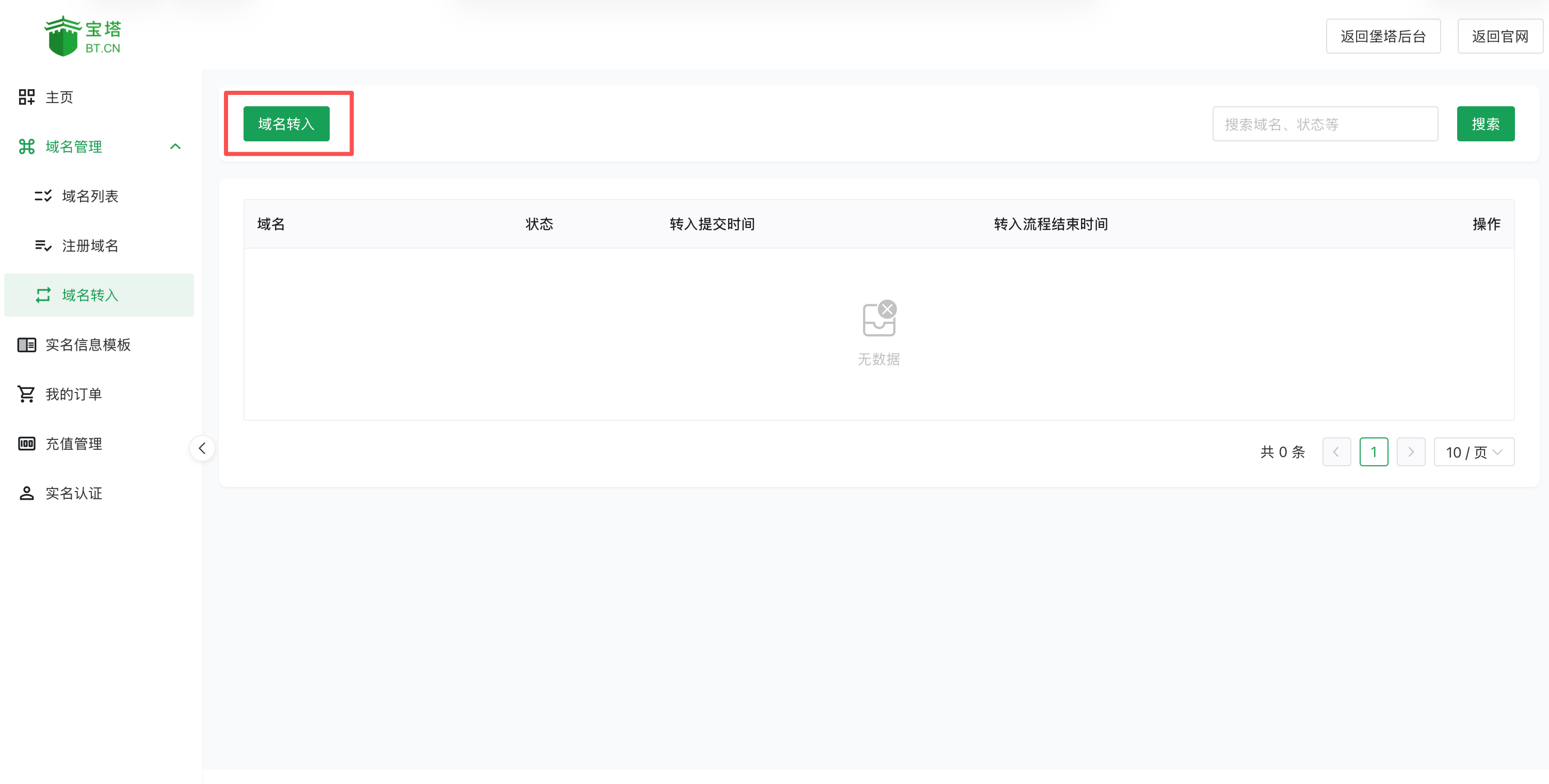1549x784 pixels.
Task: Collapse the 域名管理 menu chevron
Action: (175, 146)
